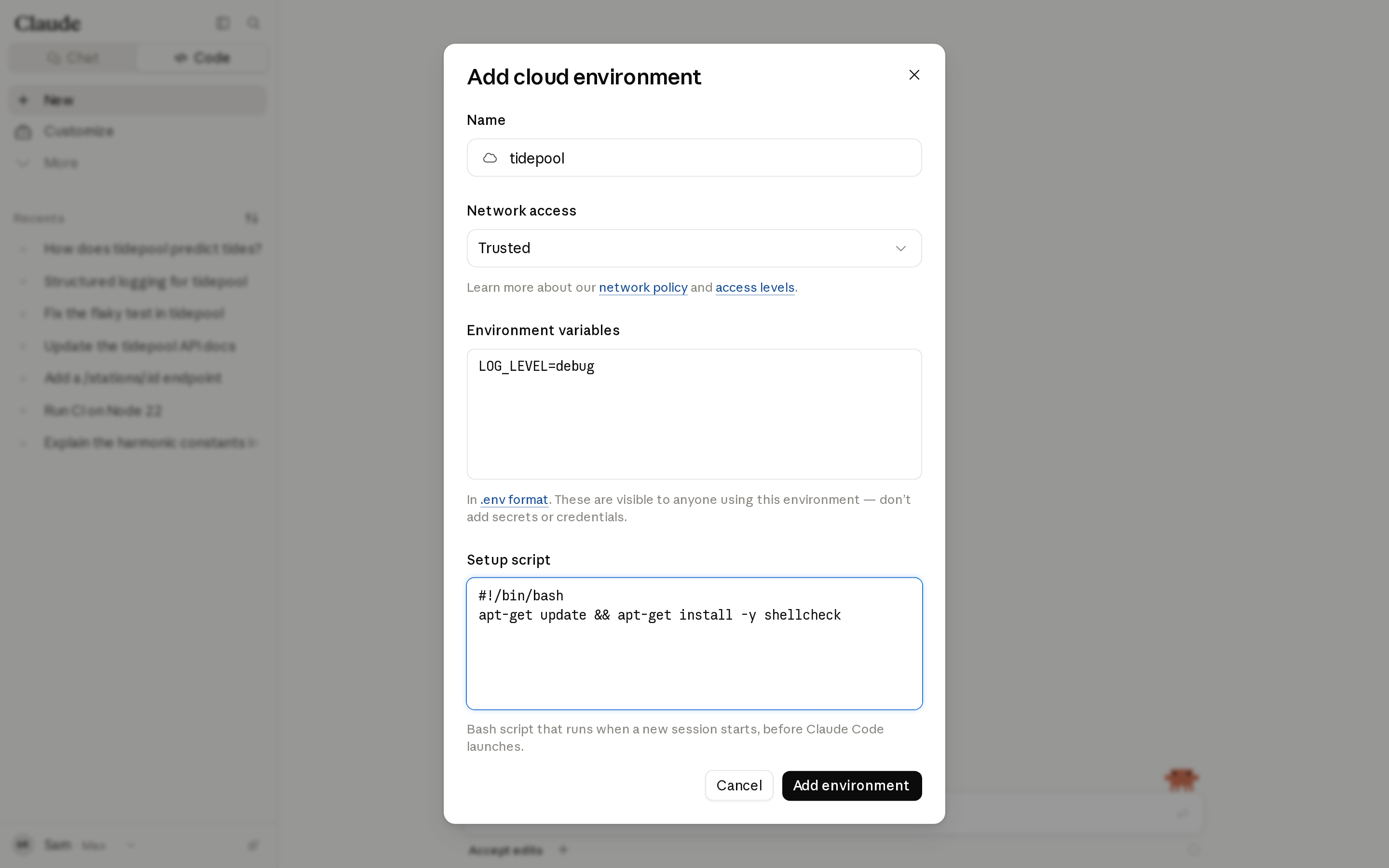The width and height of the screenshot is (1389, 868).
Task: Click the Claude logo in sidebar
Action: coord(47,24)
